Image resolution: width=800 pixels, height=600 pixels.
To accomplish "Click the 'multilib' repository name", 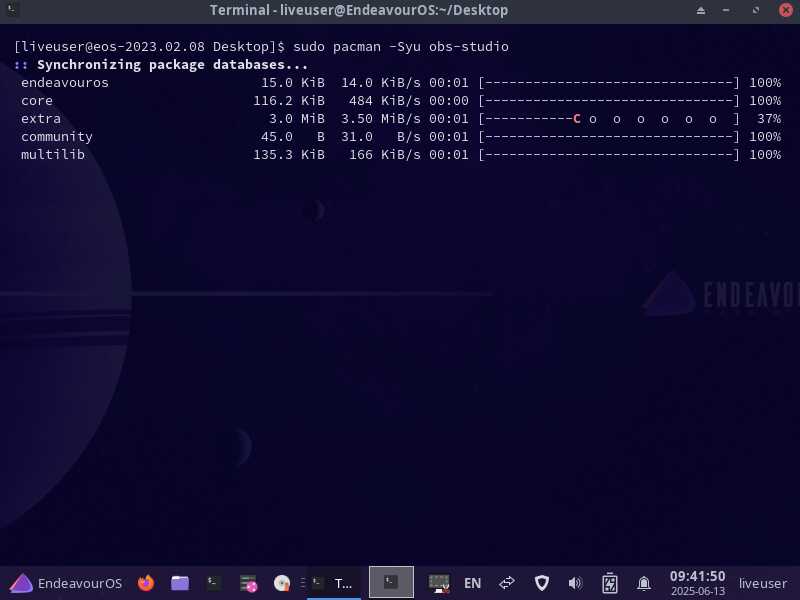I will click(53, 155).
